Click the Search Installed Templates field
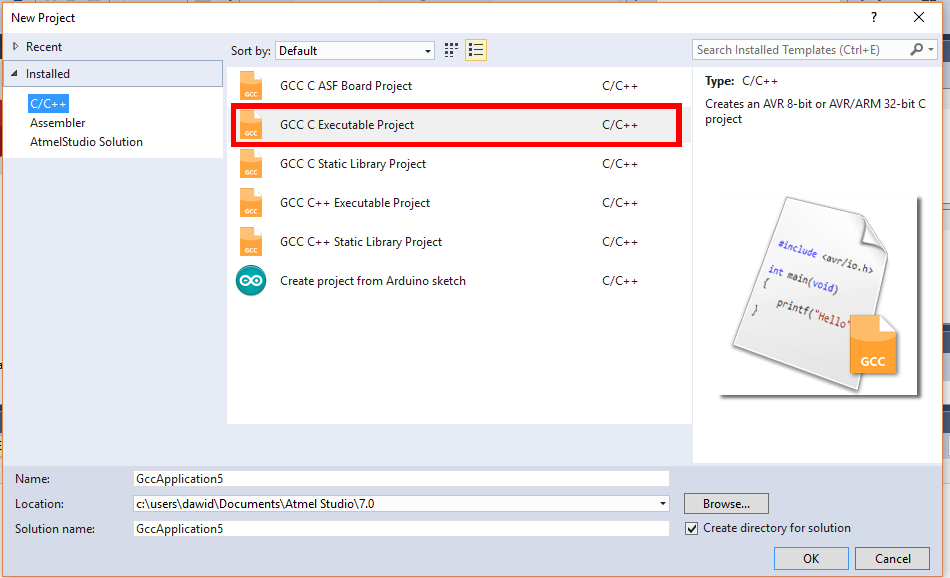 pyautogui.click(x=801, y=50)
